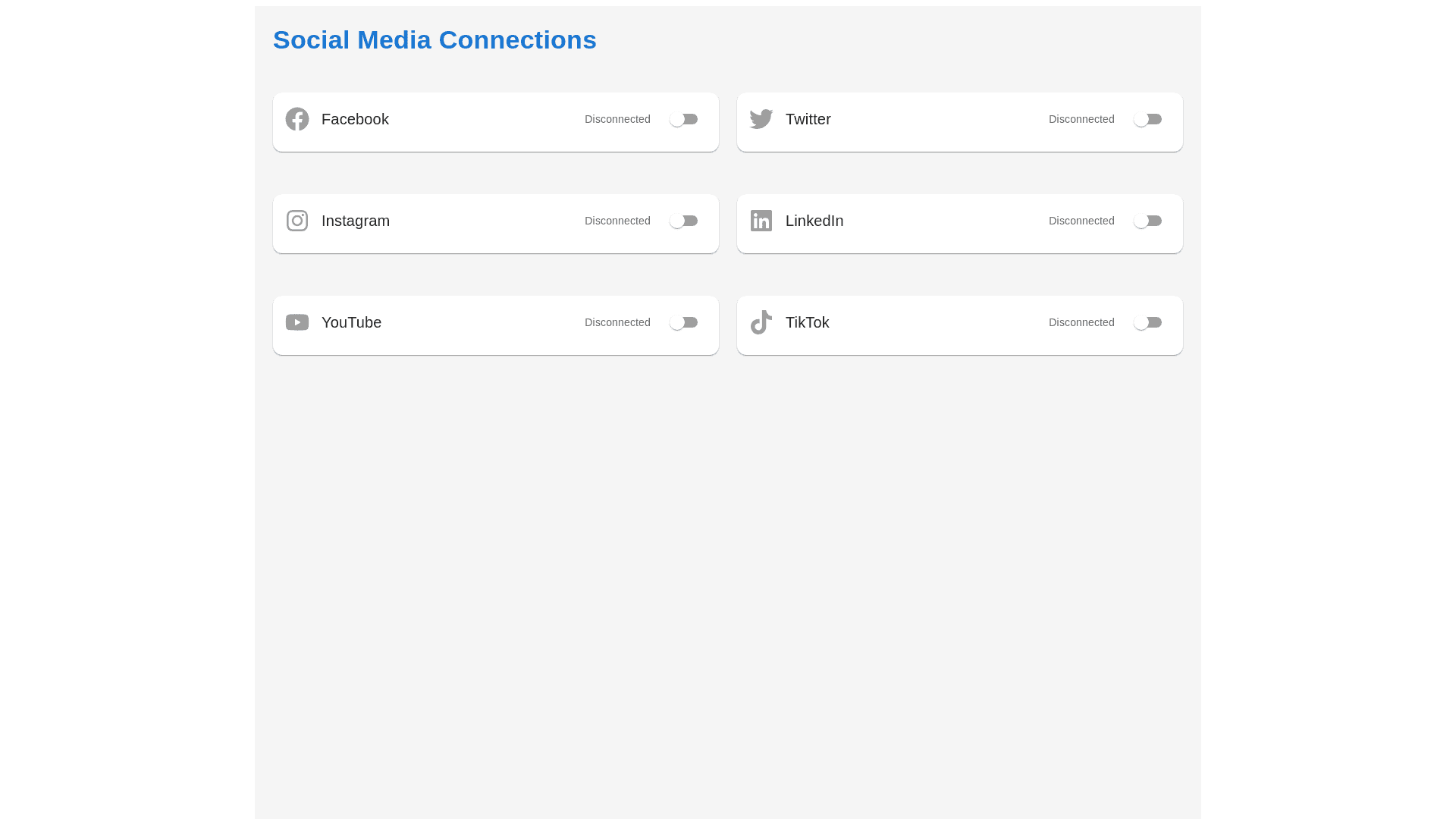Viewport: 1456px width, 819px height.
Task: Turn on the Twitter connection switch
Action: (1148, 119)
